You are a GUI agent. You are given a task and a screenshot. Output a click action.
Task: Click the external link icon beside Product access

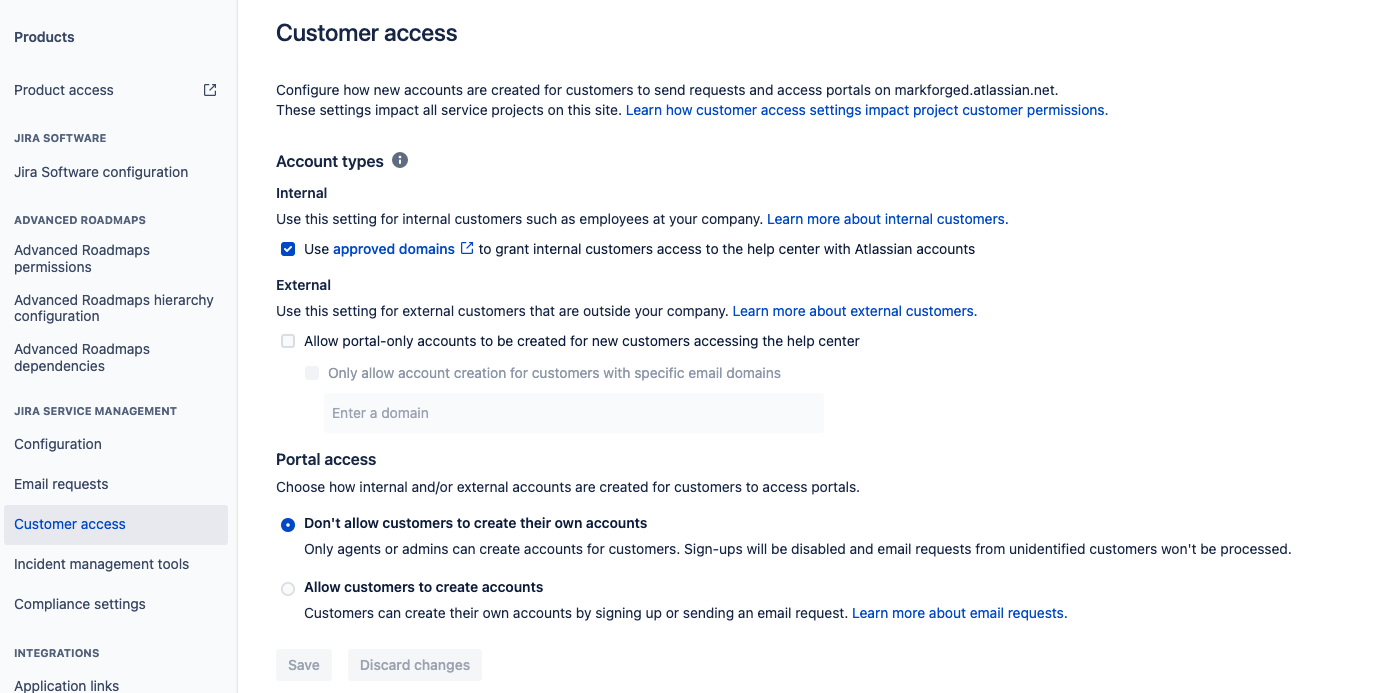(209, 89)
